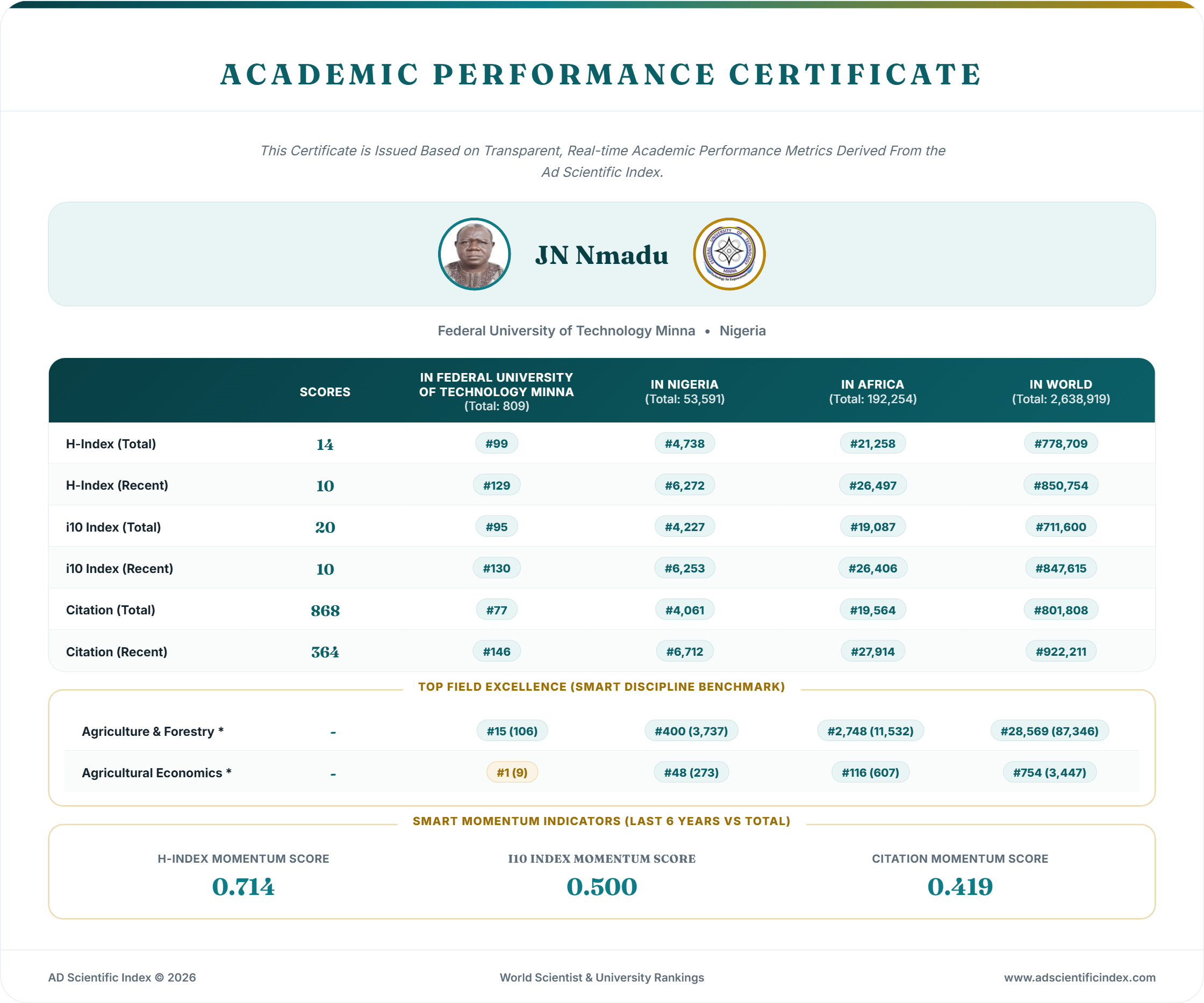Select the #99 H-Index university rank badge
The height and width of the screenshot is (1003, 1204).
497,443
